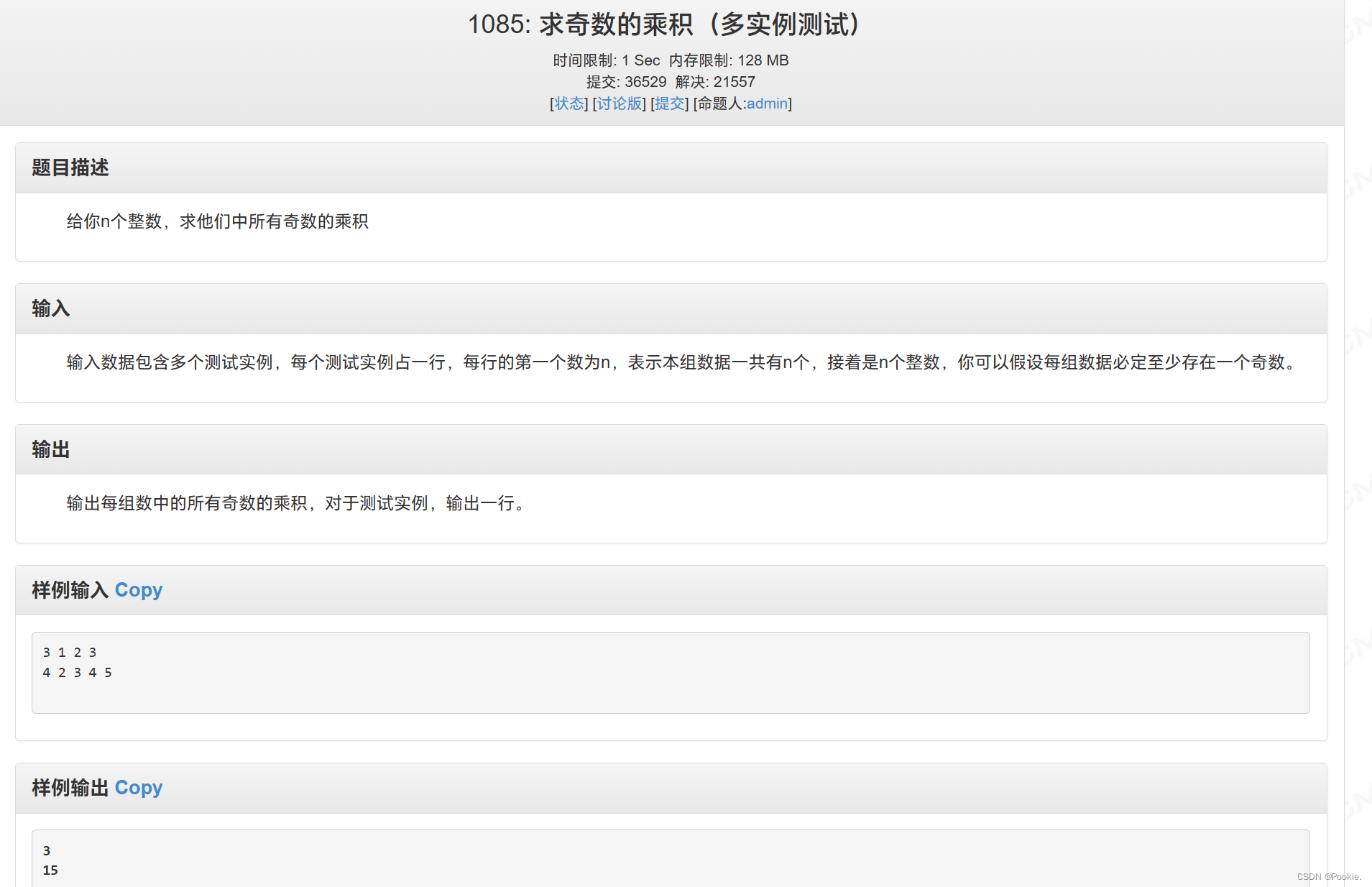Click the 样例输出 heading

[x=68, y=788]
